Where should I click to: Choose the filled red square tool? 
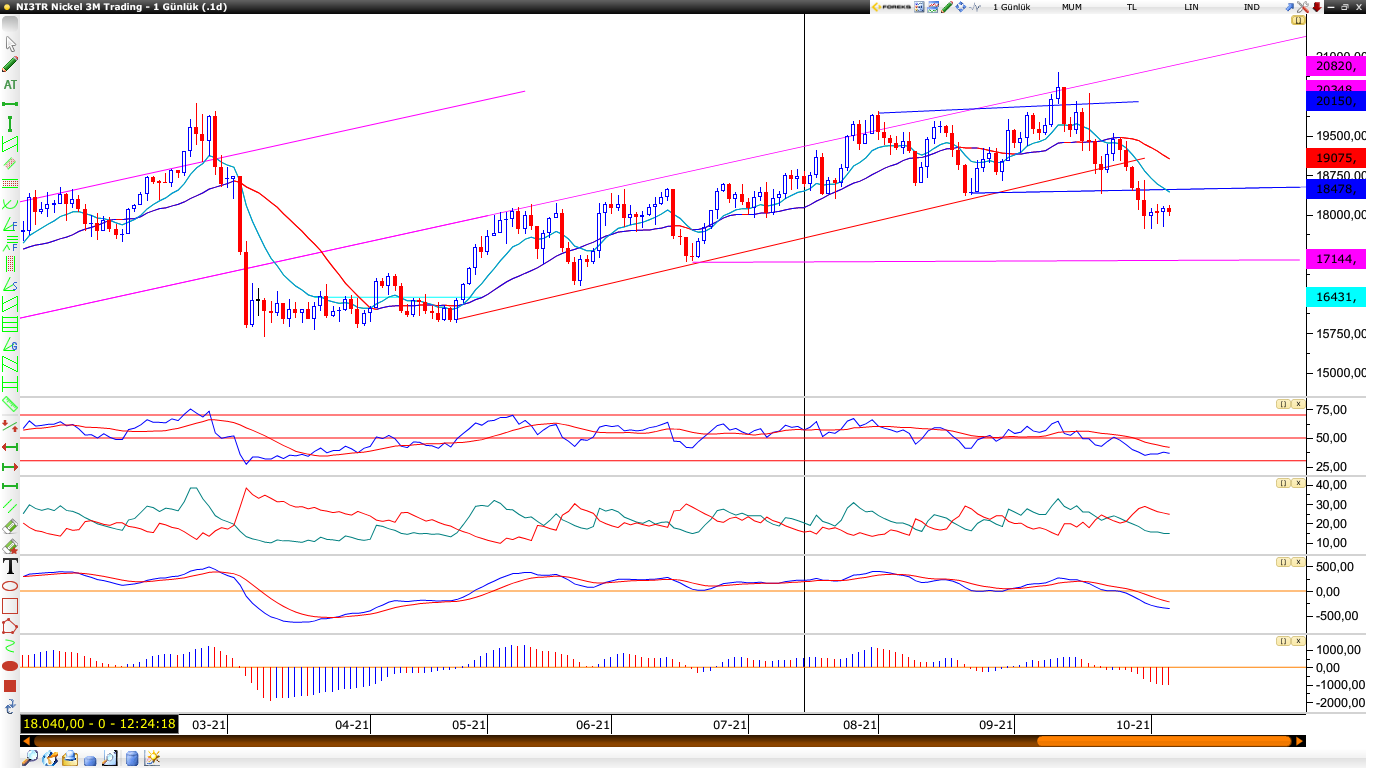click(10, 685)
